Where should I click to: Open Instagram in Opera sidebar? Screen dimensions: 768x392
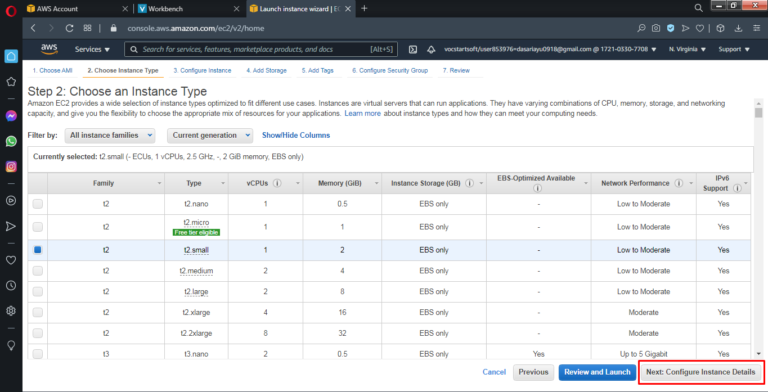coord(11,167)
